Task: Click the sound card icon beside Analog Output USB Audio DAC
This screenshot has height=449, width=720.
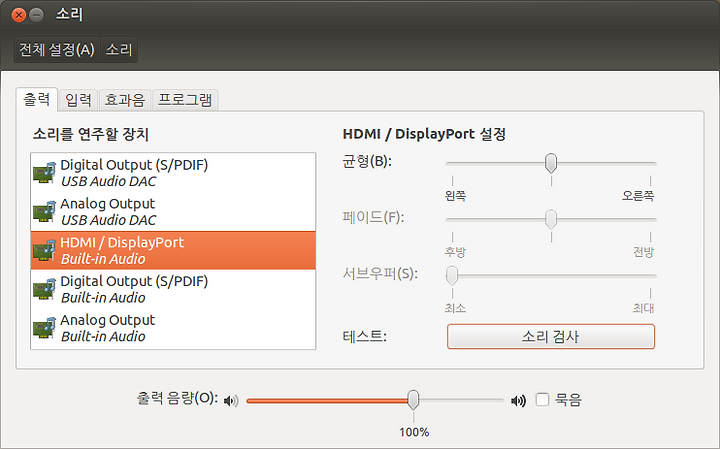Action: click(45, 212)
